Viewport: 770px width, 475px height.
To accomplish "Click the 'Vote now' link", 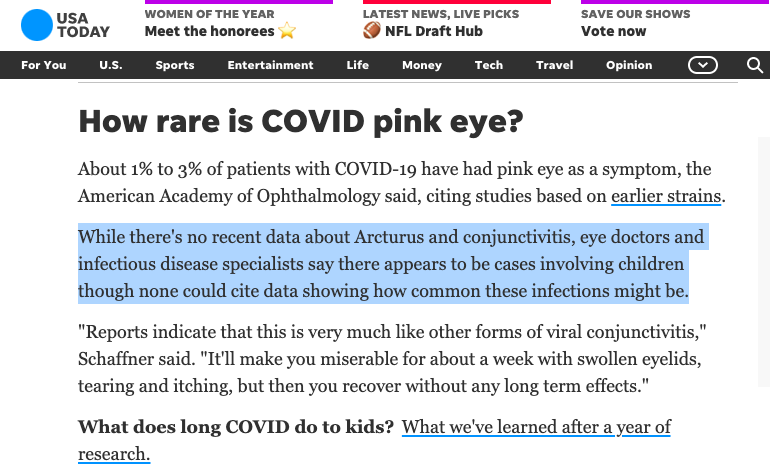I will click(613, 31).
